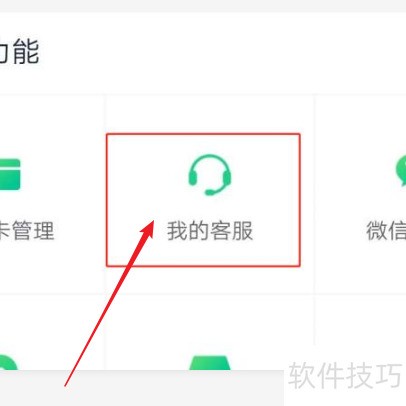Click the tip of the red arrow
This screenshot has height=406, width=406.
tap(153, 222)
